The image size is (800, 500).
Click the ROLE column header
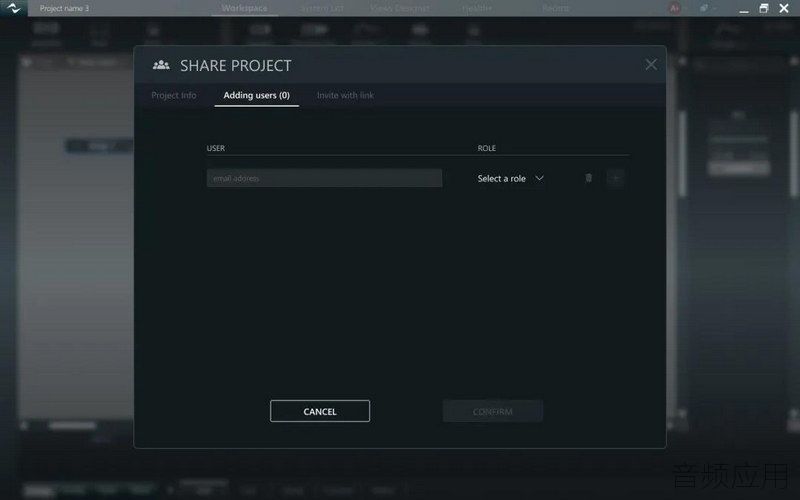coord(487,148)
